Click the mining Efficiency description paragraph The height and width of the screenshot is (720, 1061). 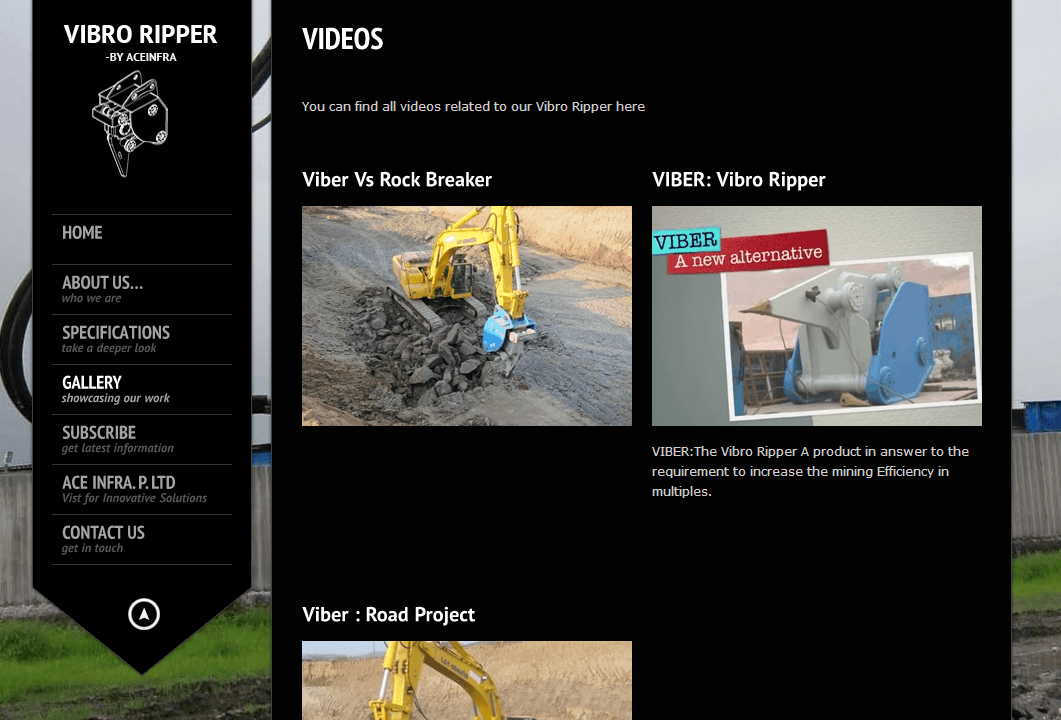pyautogui.click(x=810, y=472)
